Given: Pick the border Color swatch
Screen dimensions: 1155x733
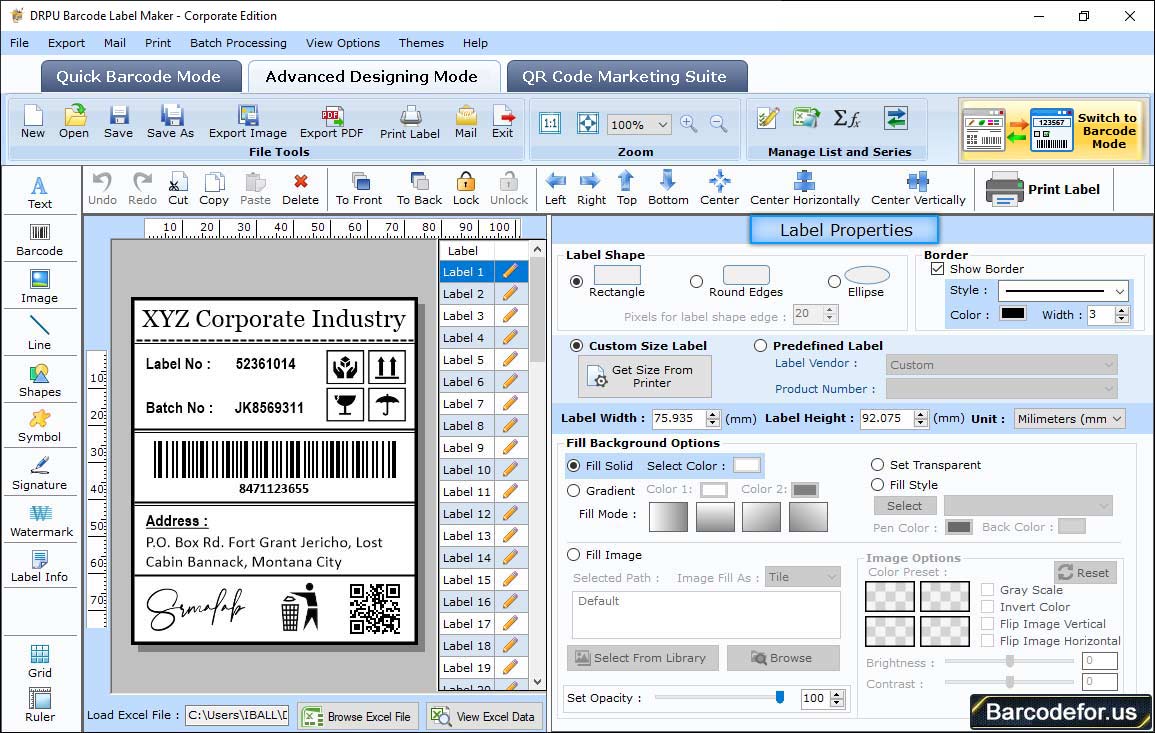Looking at the screenshot, I should 1012,314.
